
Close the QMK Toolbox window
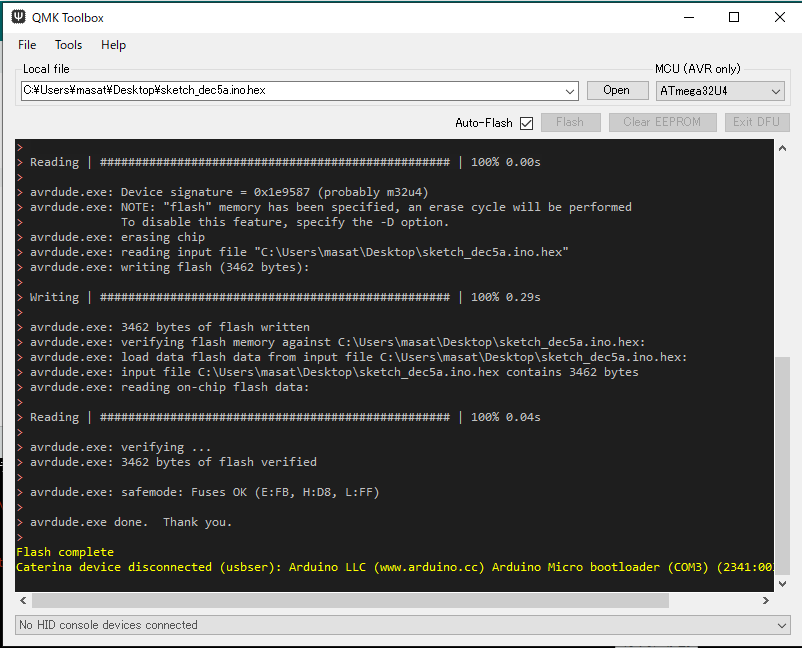[779, 17]
